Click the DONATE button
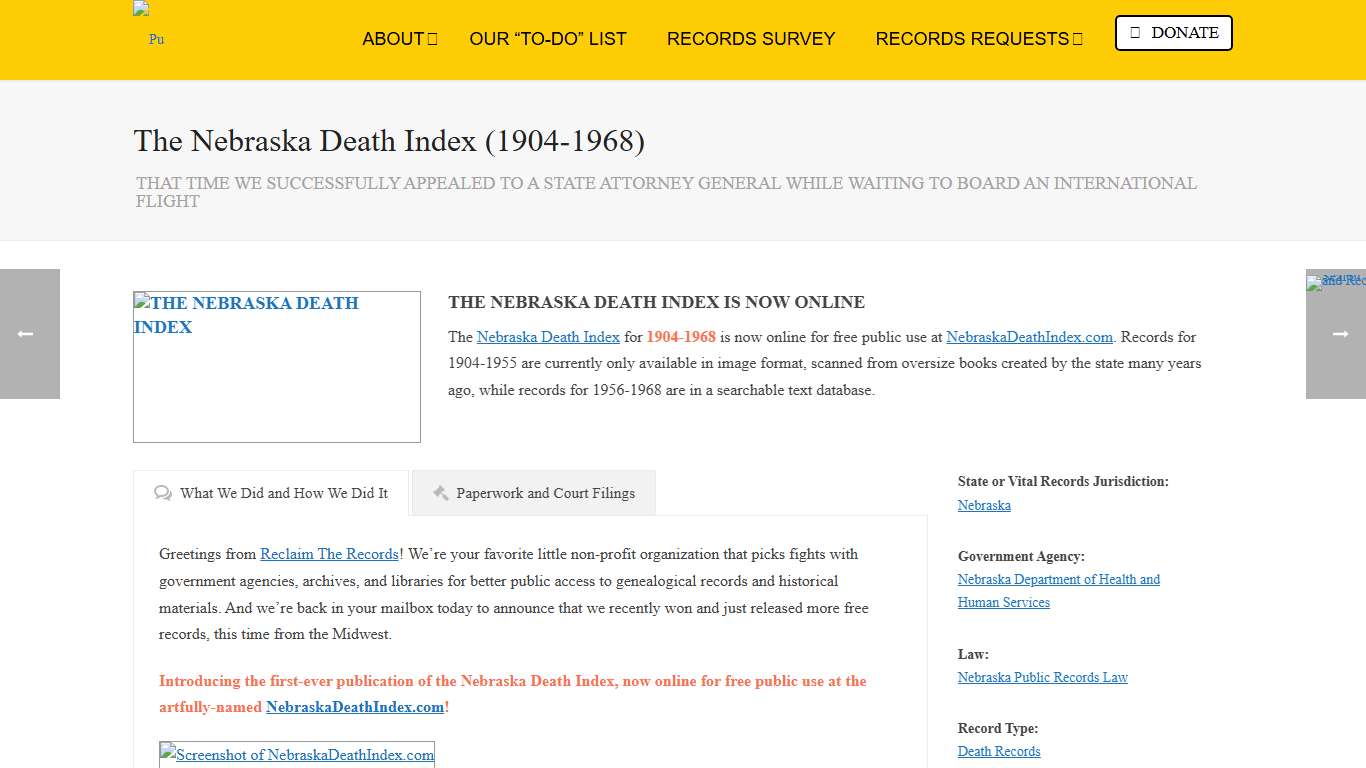 tap(1173, 33)
